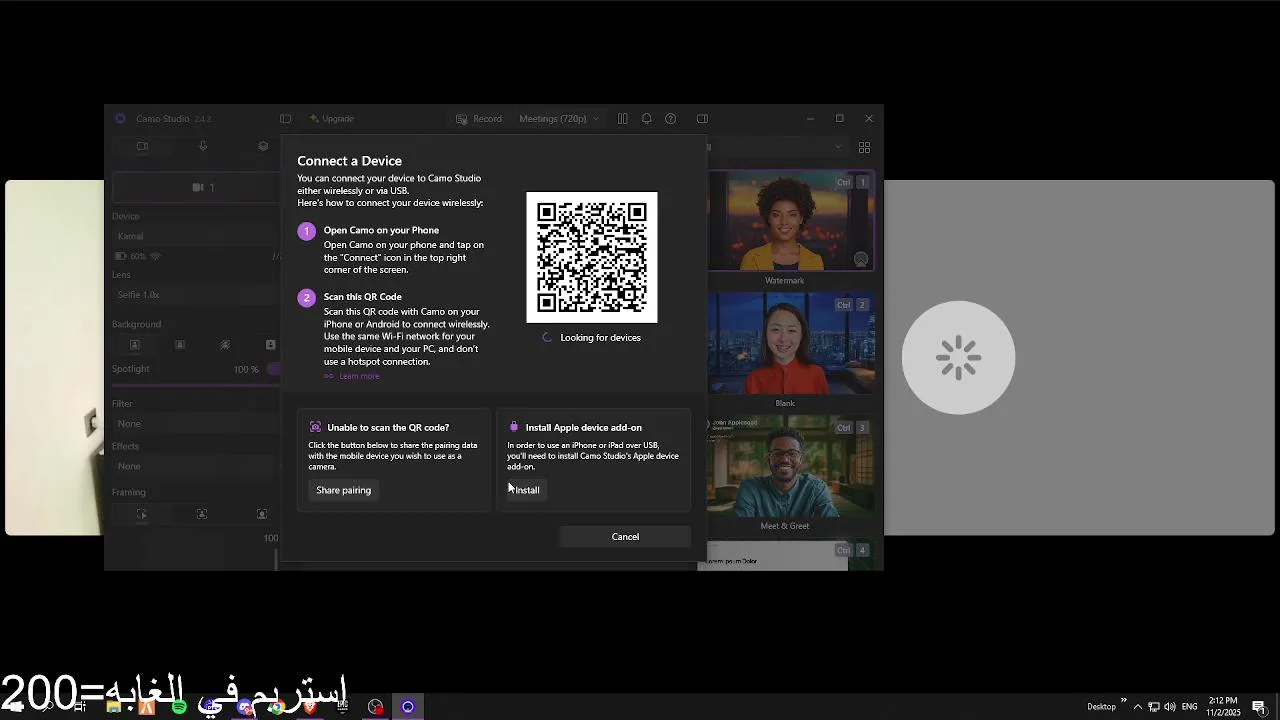Switch to the Video camera tab
Screen dimensions: 1280x720
(142, 146)
